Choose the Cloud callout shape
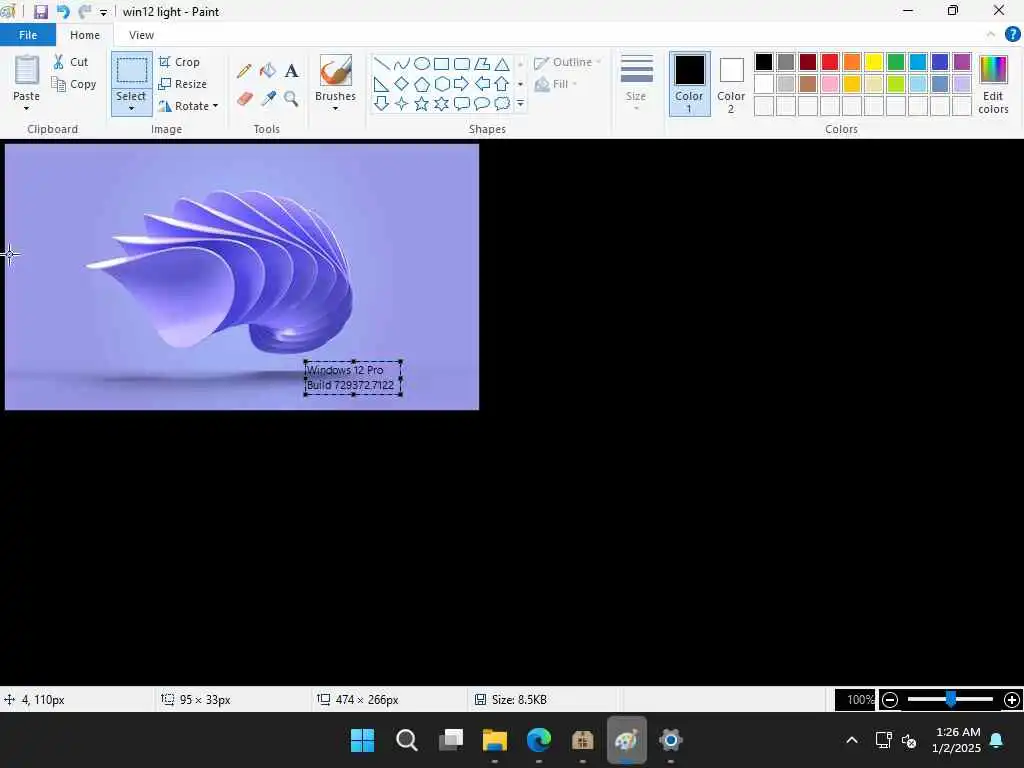This screenshot has width=1024, height=768. point(502,103)
